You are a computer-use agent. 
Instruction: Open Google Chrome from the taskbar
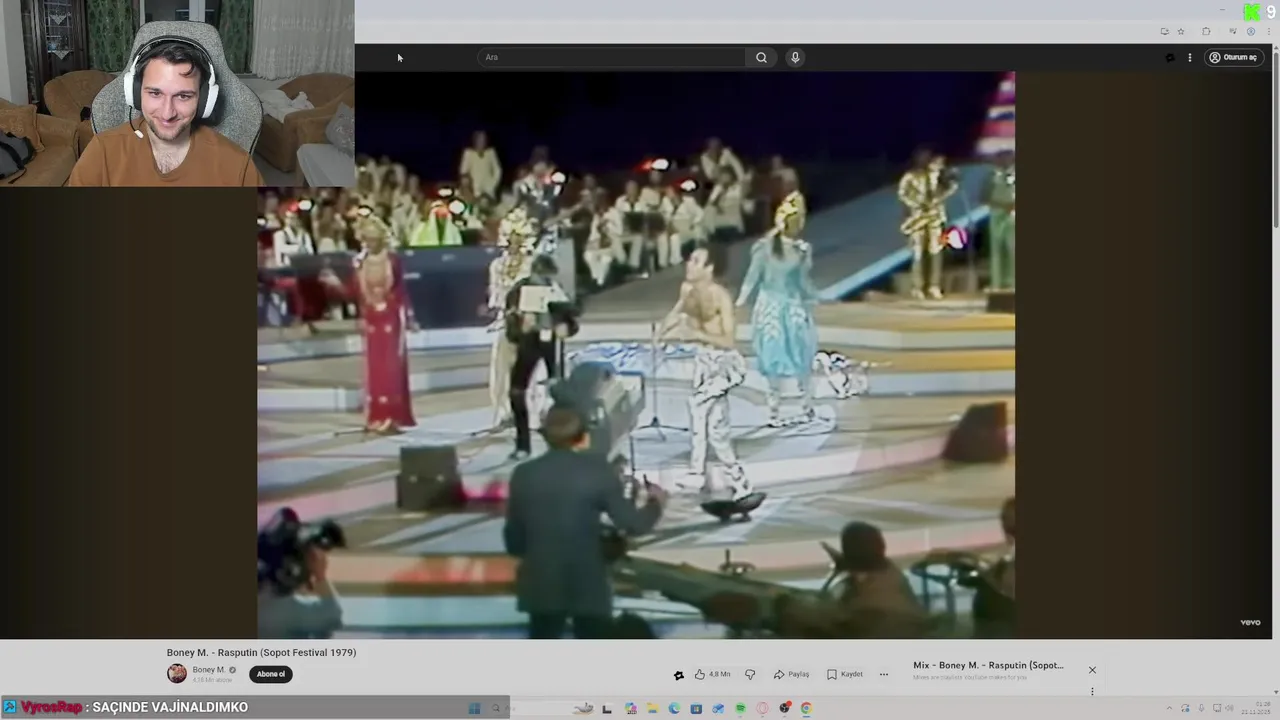806,708
